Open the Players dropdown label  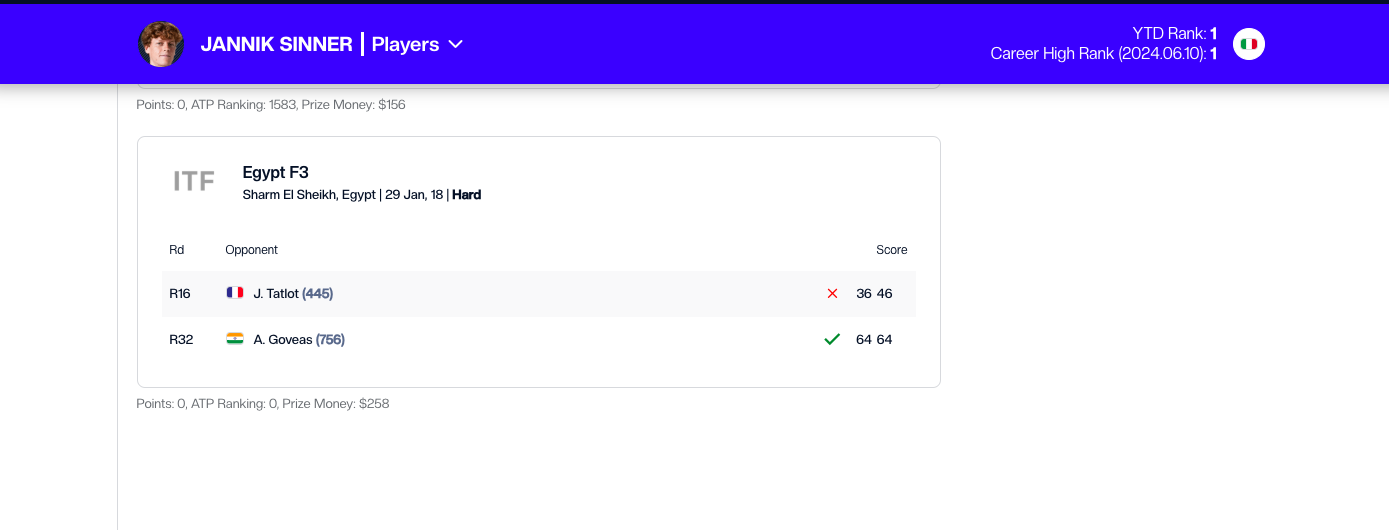pos(405,44)
